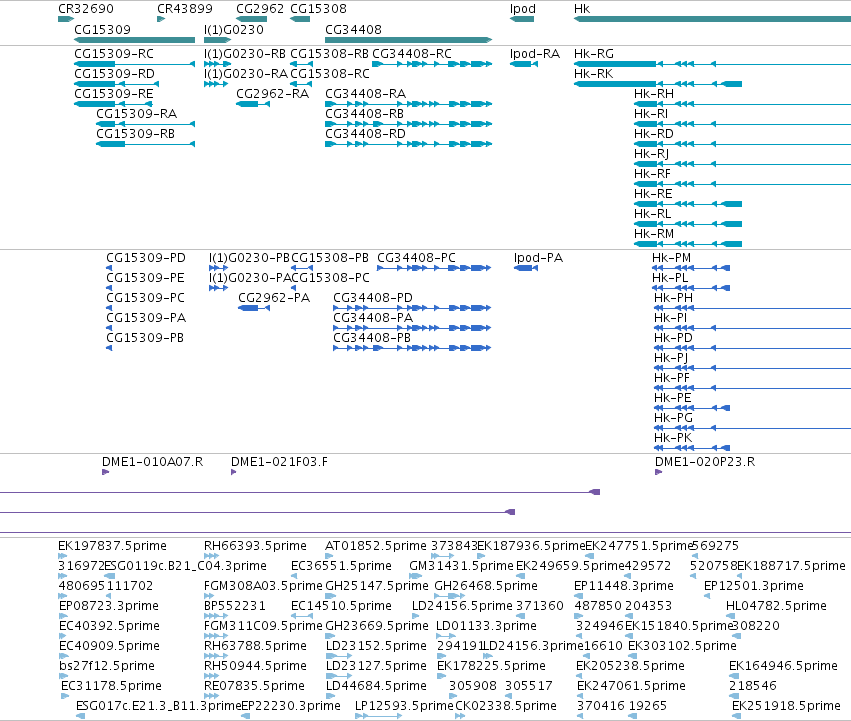Image resolution: width=851 pixels, height=721 pixels.
Task: Select protein CG15309-PB label
Action: pyautogui.click(x=145, y=338)
